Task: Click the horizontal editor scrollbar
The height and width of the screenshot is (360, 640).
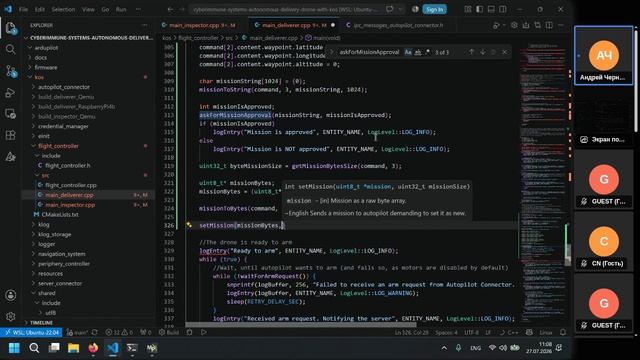Action: 300,325
